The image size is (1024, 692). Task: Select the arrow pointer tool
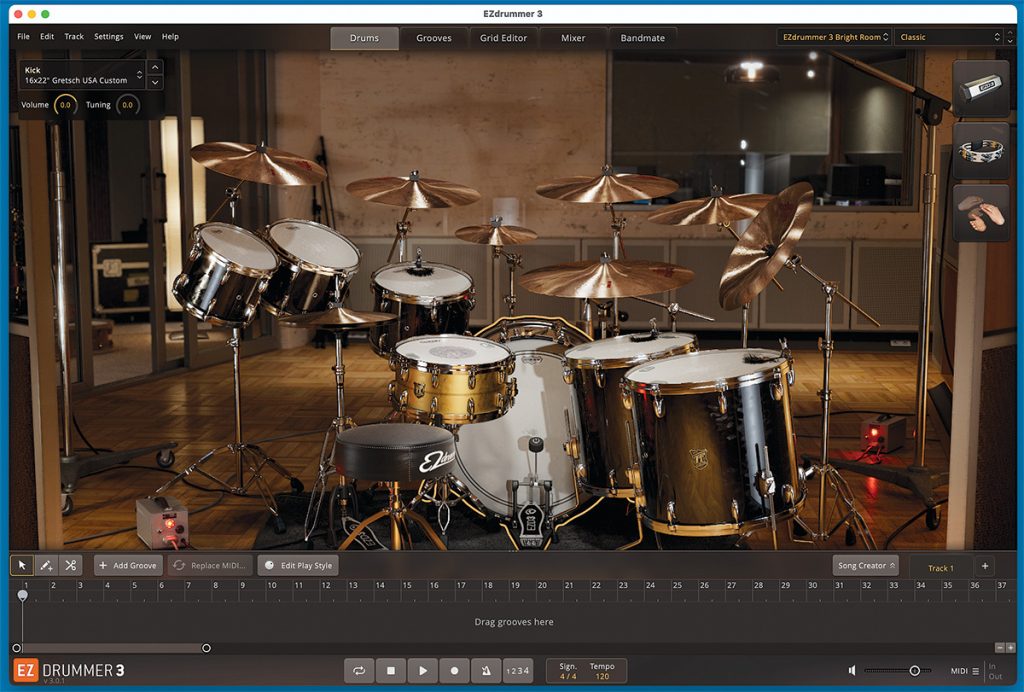(22, 565)
